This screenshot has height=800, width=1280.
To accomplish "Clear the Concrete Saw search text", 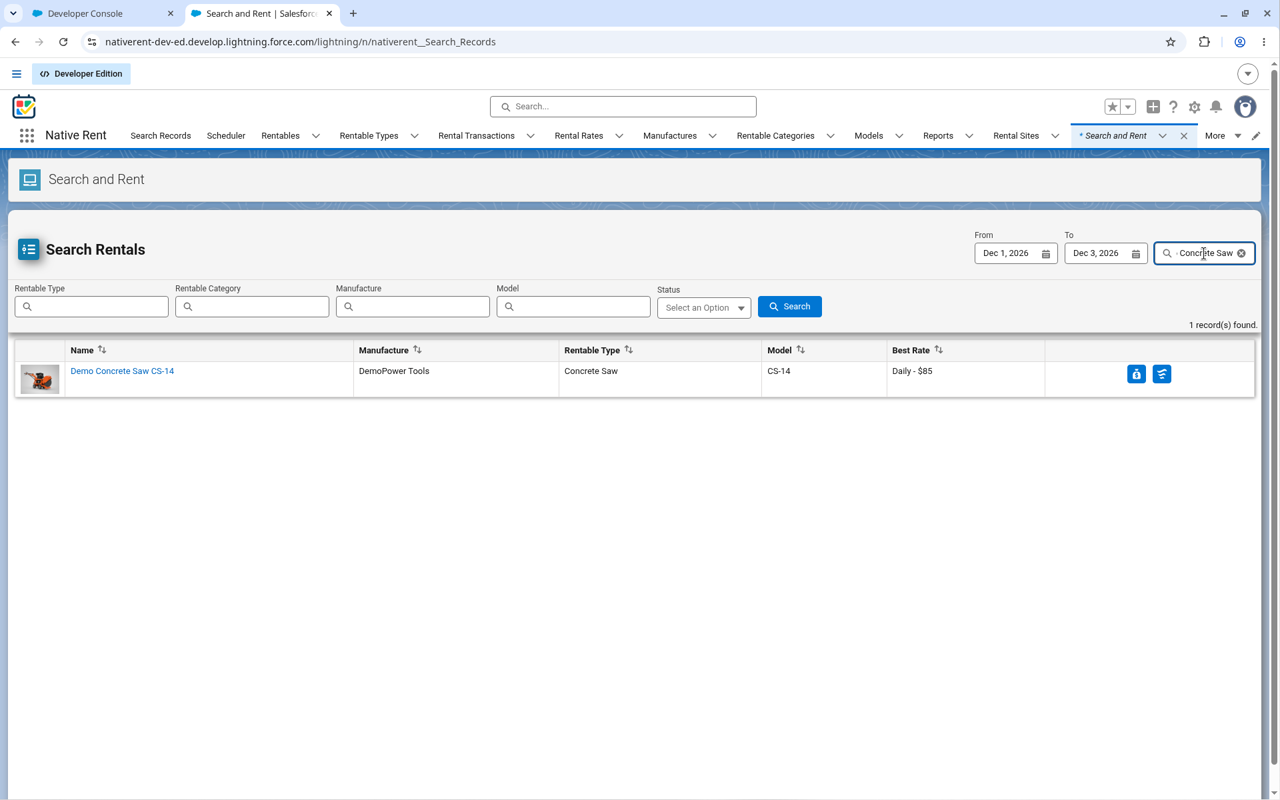I will pyautogui.click(x=1241, y=254).
